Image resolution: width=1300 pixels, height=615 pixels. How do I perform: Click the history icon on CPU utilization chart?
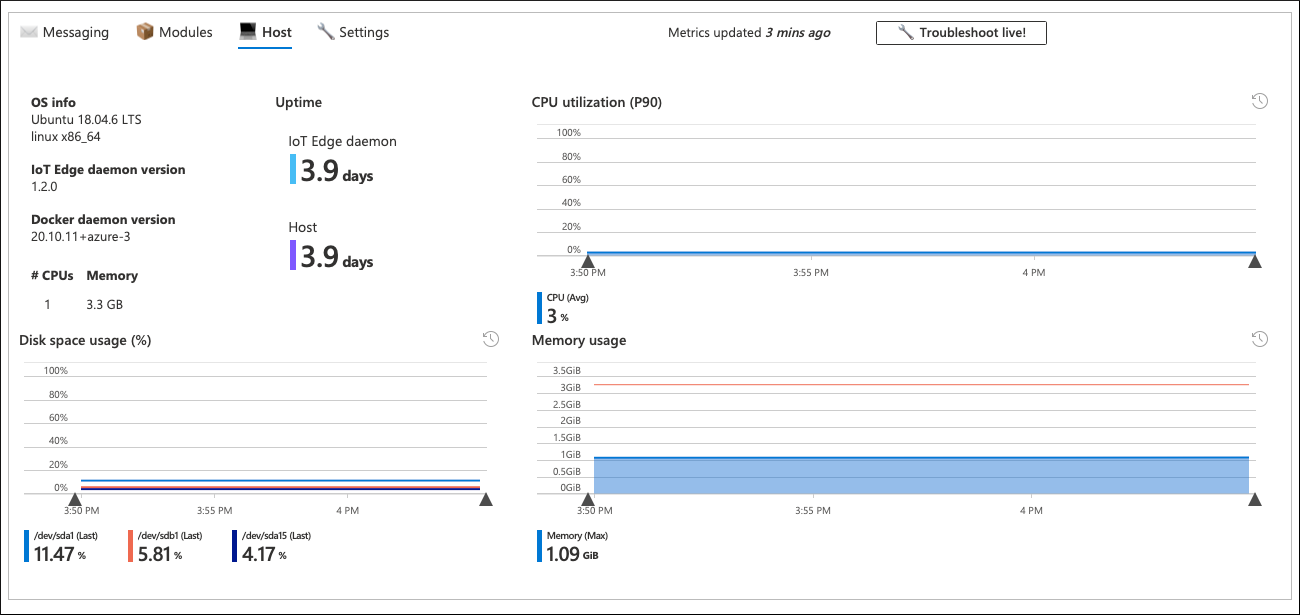[x=1260, y=101]
